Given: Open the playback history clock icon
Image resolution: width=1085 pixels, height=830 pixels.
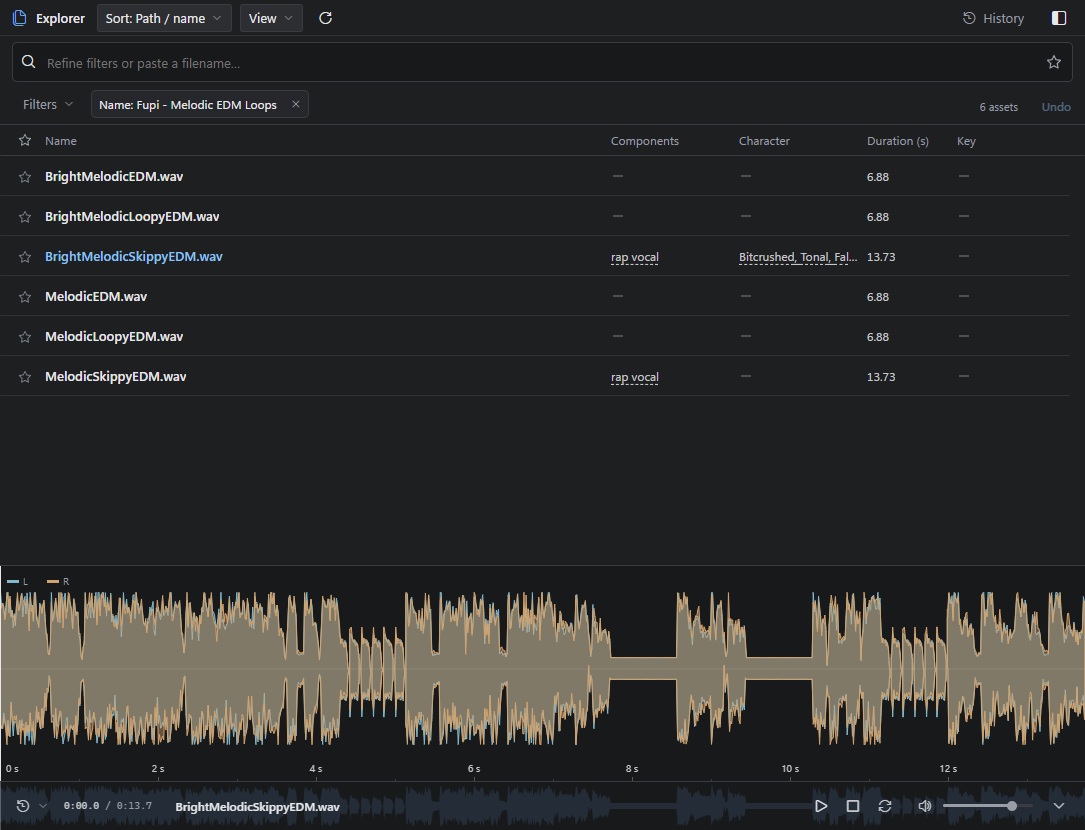Looking at the screenshot, I should (x=22, y=806).
